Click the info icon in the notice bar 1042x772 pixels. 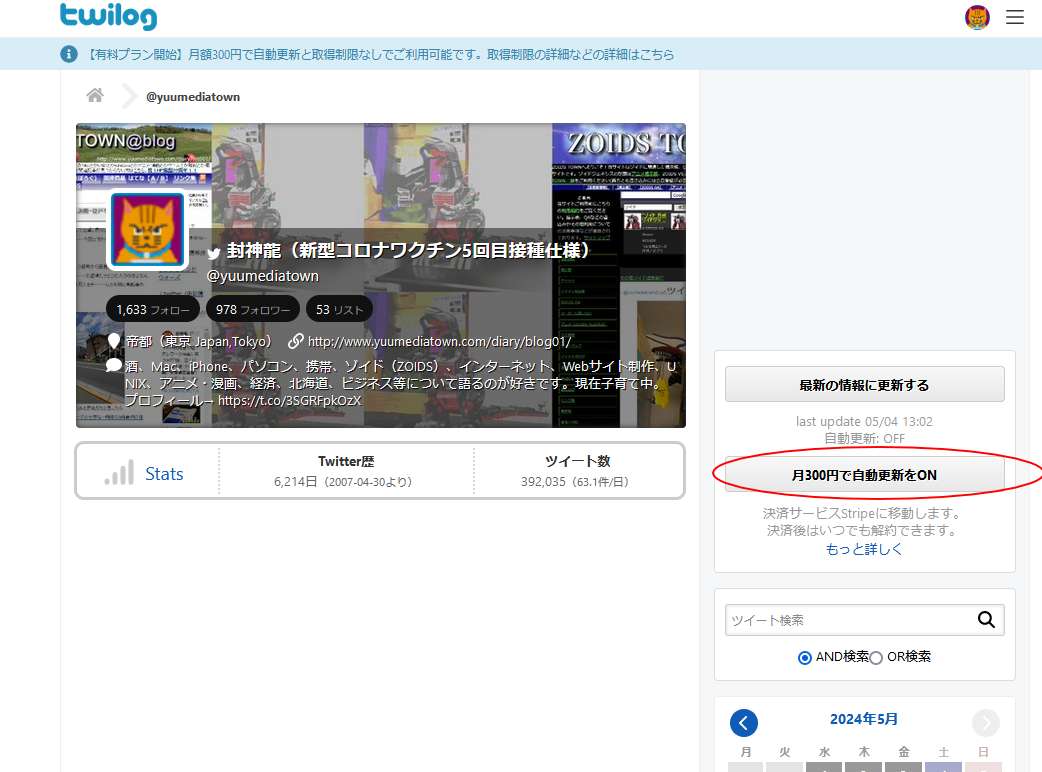click(68, 55)
